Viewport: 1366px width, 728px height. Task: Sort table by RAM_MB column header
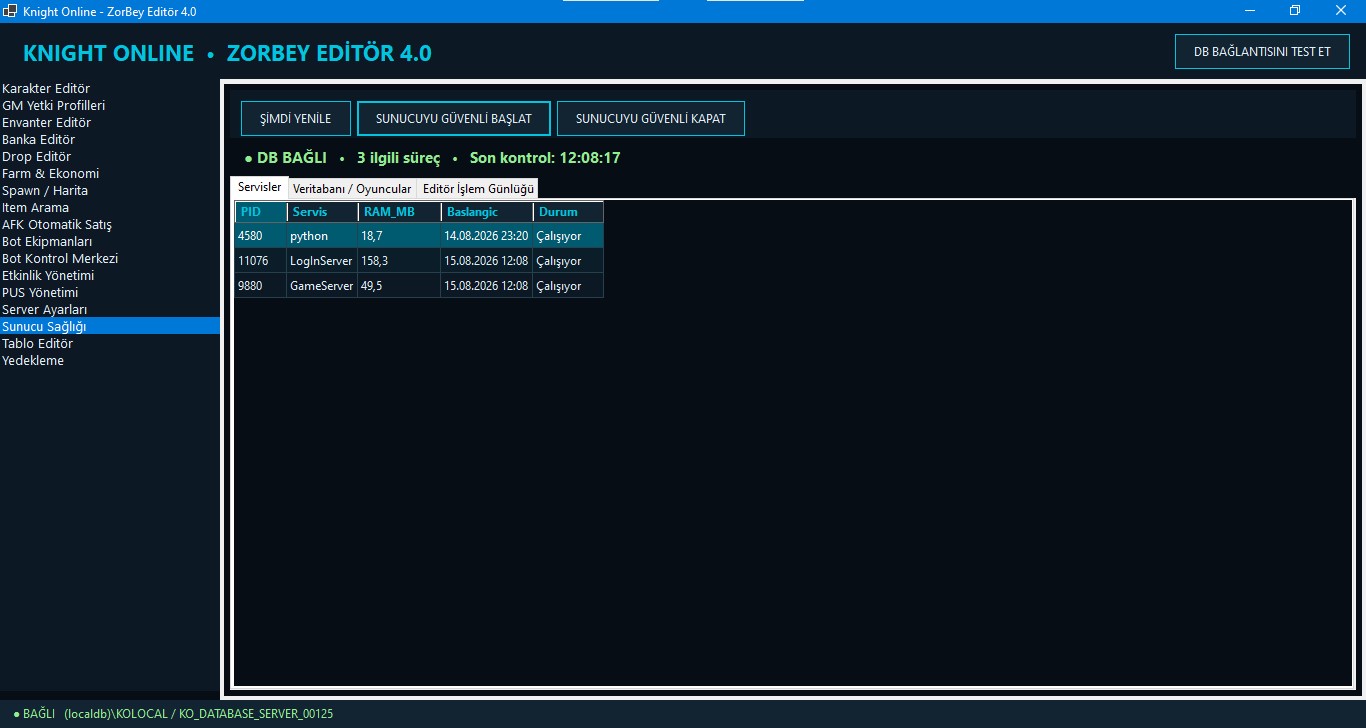(400, 212)
